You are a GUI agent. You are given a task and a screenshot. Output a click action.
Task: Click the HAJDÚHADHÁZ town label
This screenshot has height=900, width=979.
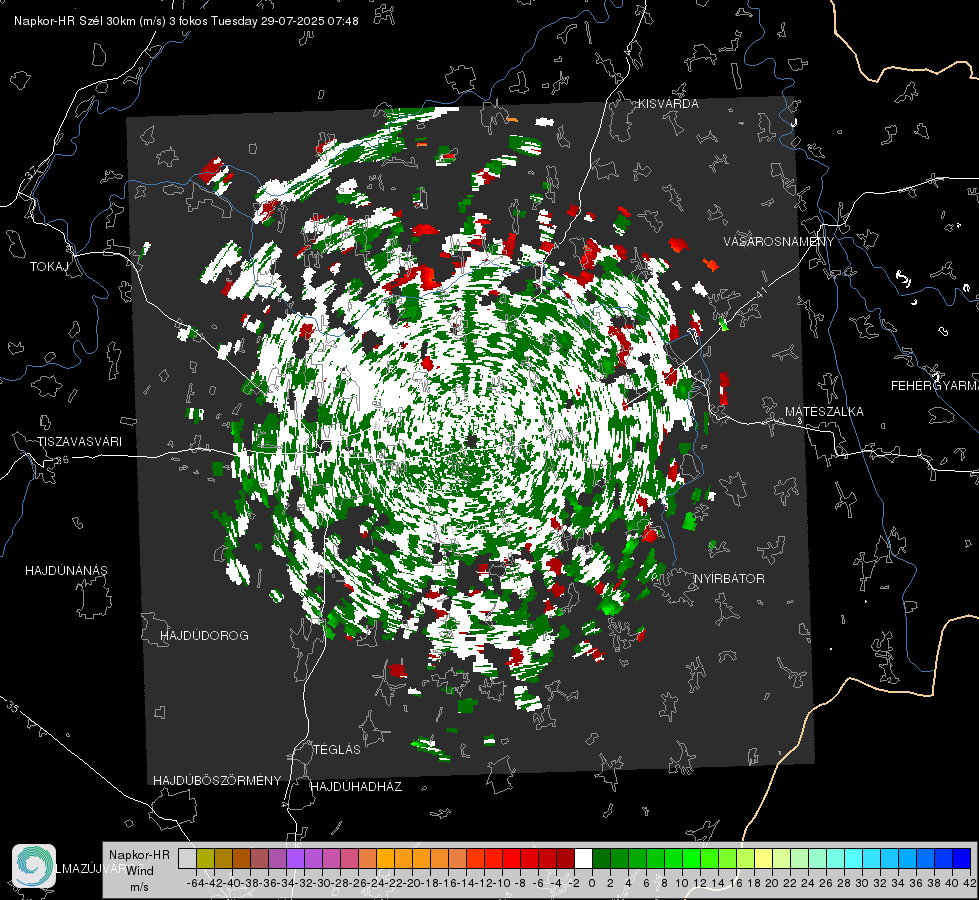(356, 786)
